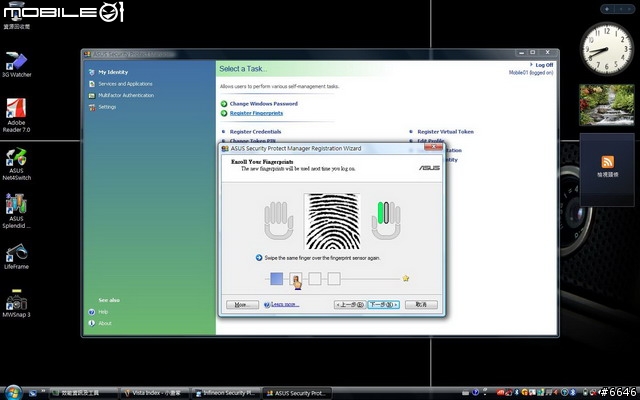Click the More... button in wizard
640x400 pixels.
point(242,304)
